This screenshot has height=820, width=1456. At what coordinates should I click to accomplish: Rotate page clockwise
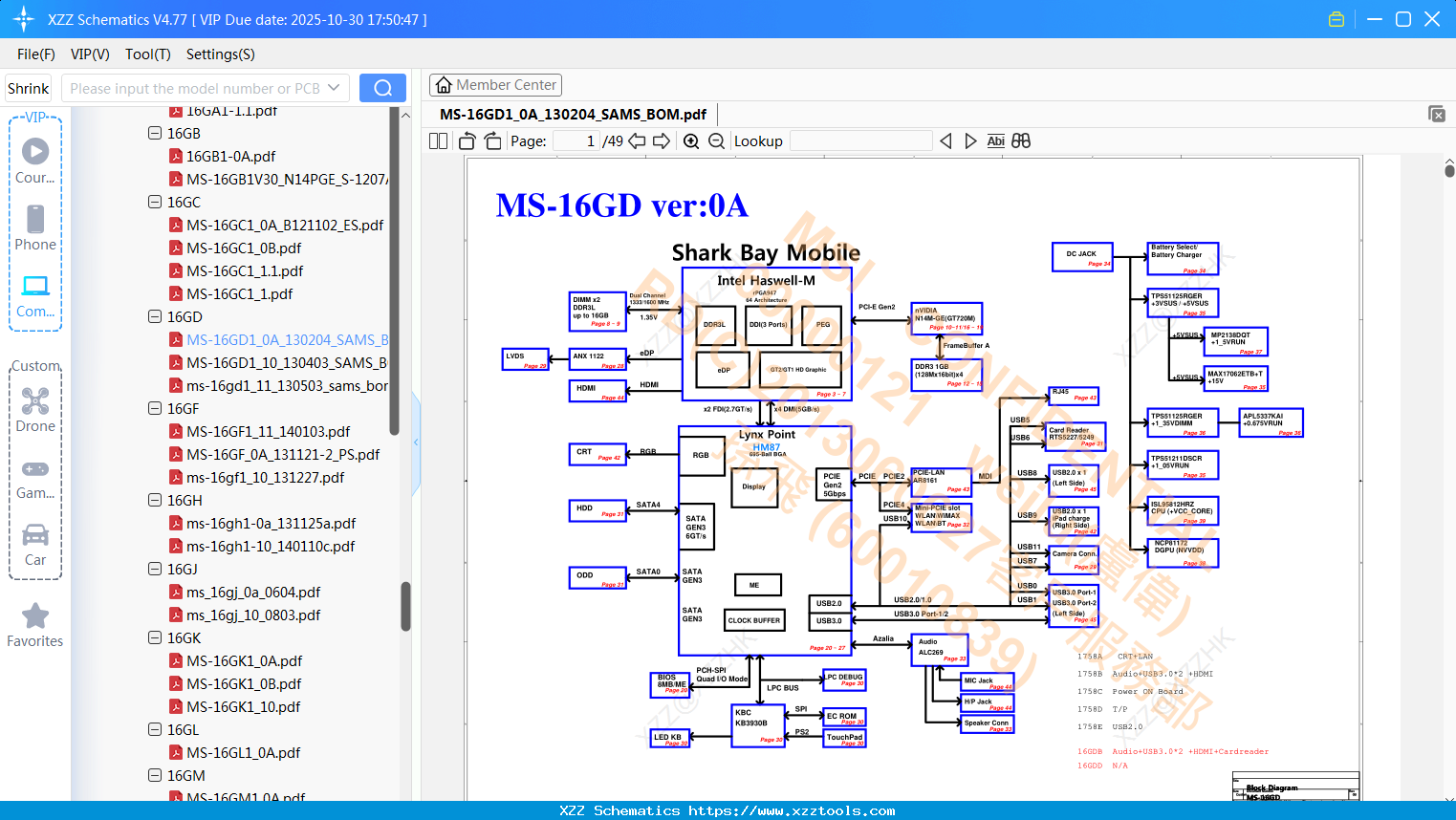tap(492, 141)
